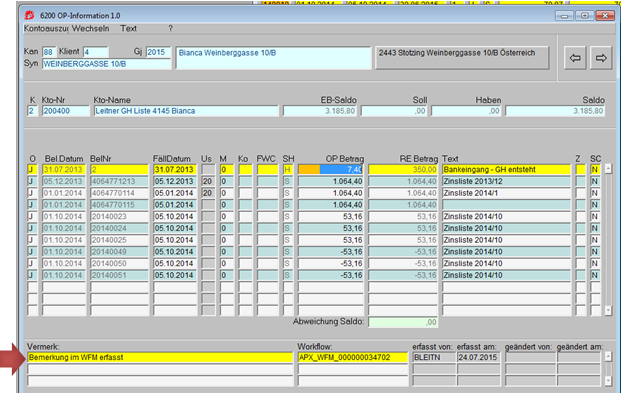Select BelNr cell 20140051
Image resolution: width=621 pixels, height=394 pixels.
pyautogui.click(x=119, y=275)
